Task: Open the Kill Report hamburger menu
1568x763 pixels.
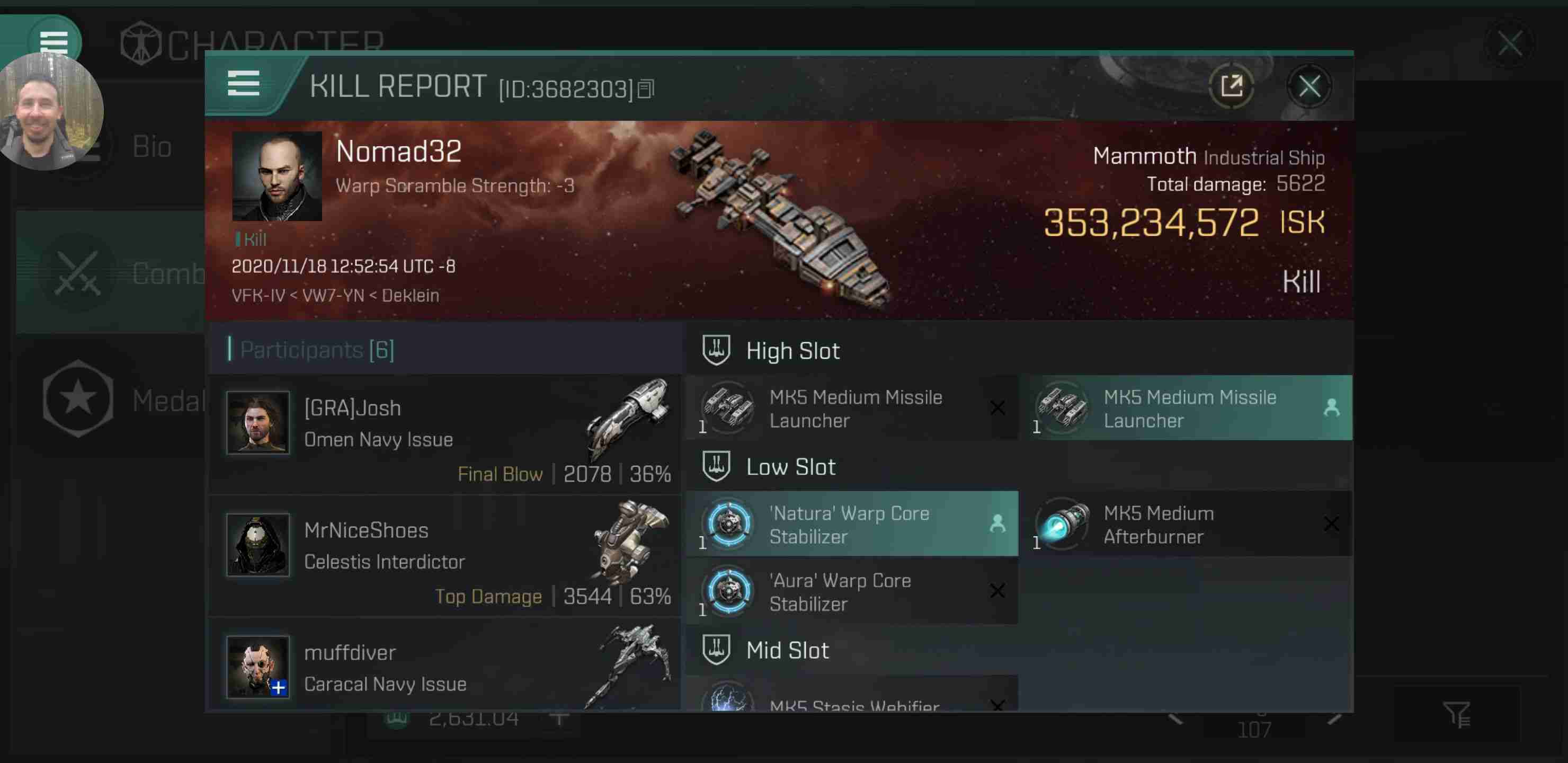Action: click(x=244, y=83)
